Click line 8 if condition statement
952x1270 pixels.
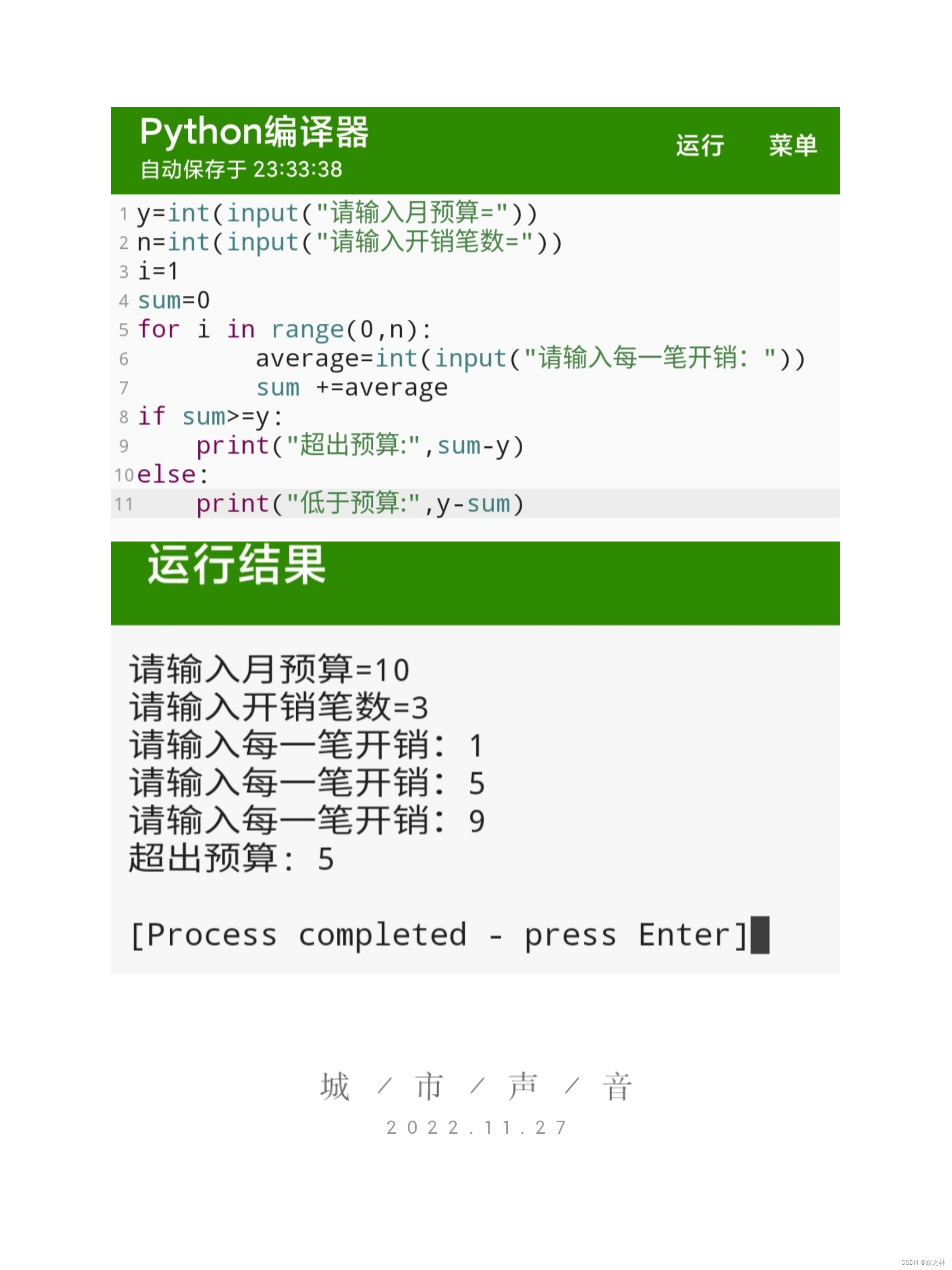point(200,415)
